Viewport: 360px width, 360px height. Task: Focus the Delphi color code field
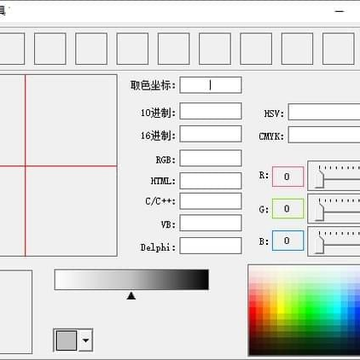(210, 246)
